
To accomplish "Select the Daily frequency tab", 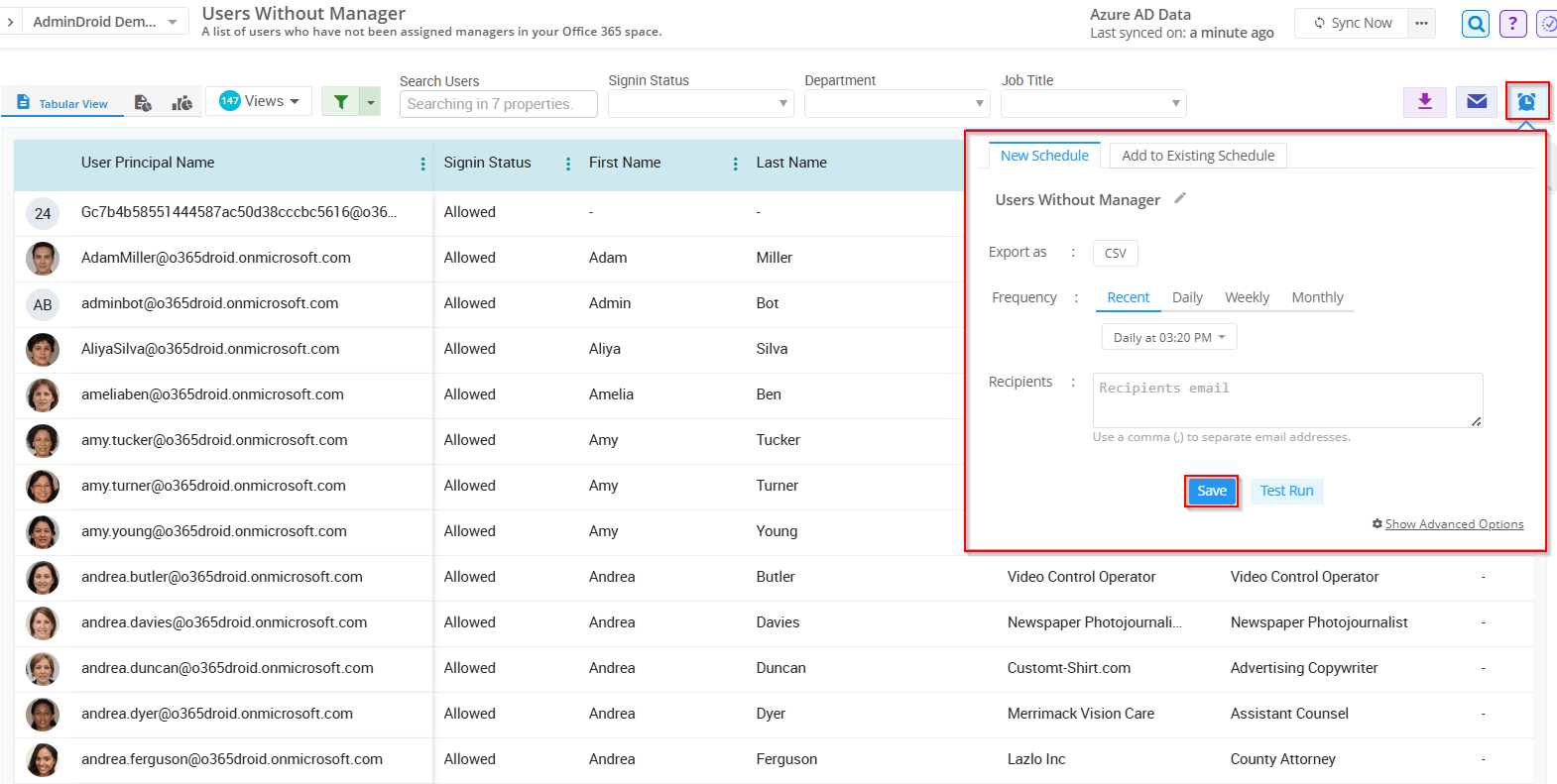I will (1187, 297).
